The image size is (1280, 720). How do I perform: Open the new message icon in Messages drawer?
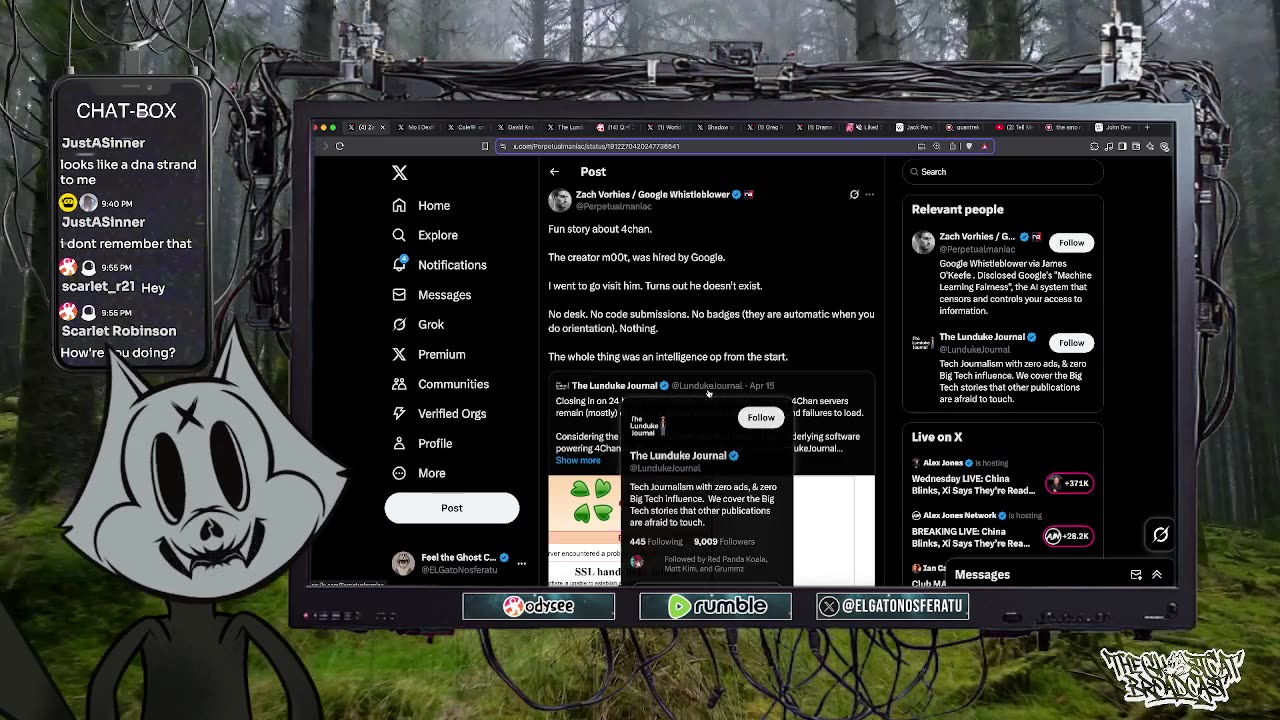point(1136,575)
